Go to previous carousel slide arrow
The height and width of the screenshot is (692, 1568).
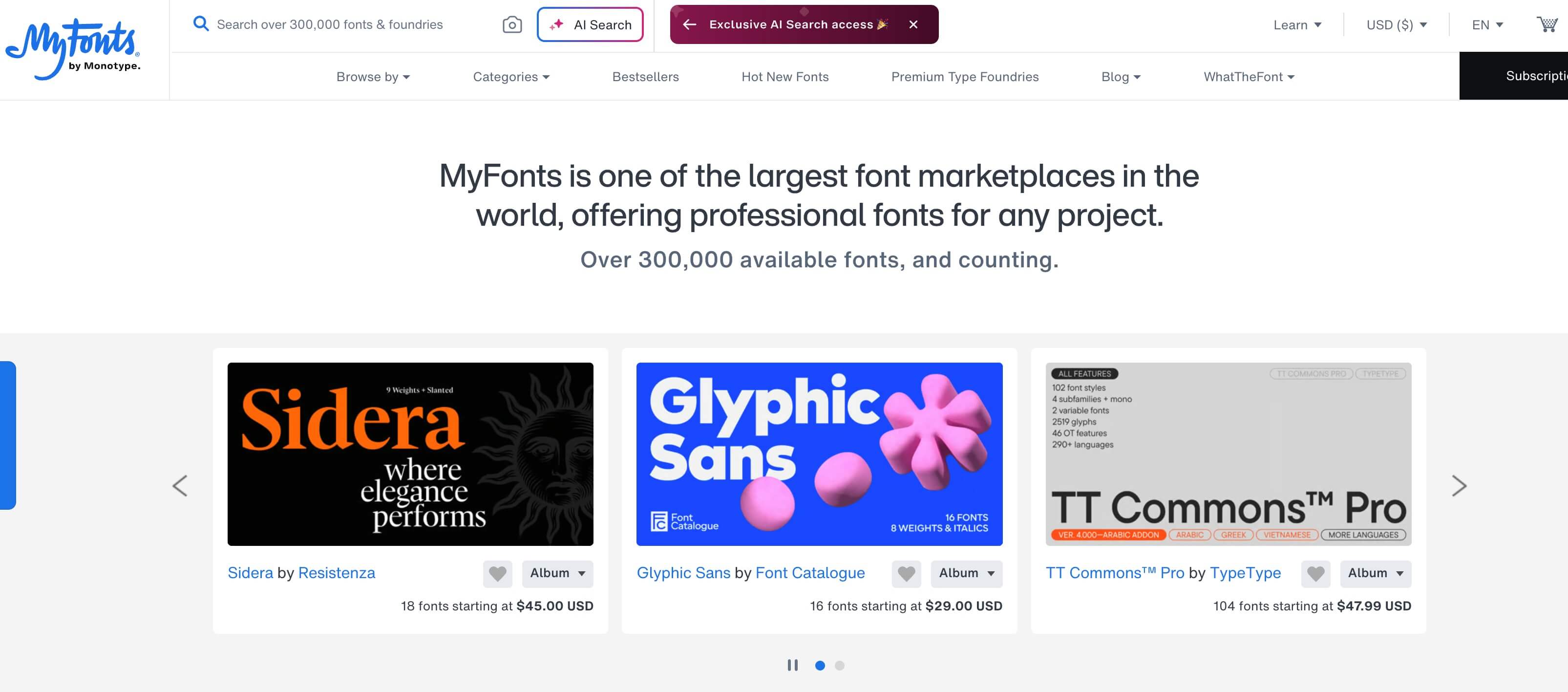[x=180, y=485]
